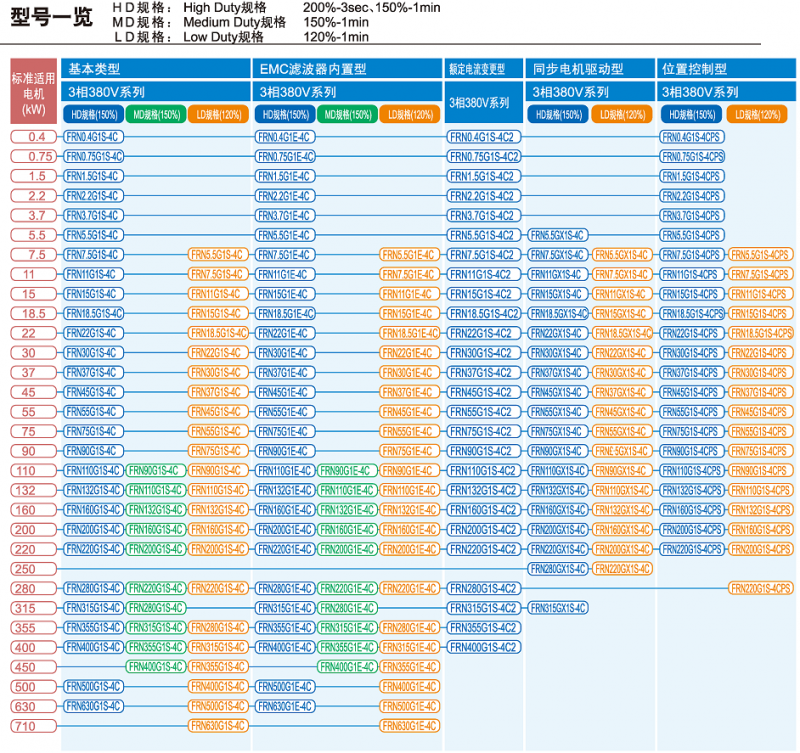Select model FRN5.5GX1S-4C
The image size is (800, 753).
pyautogui.click(x=558, y=235)
